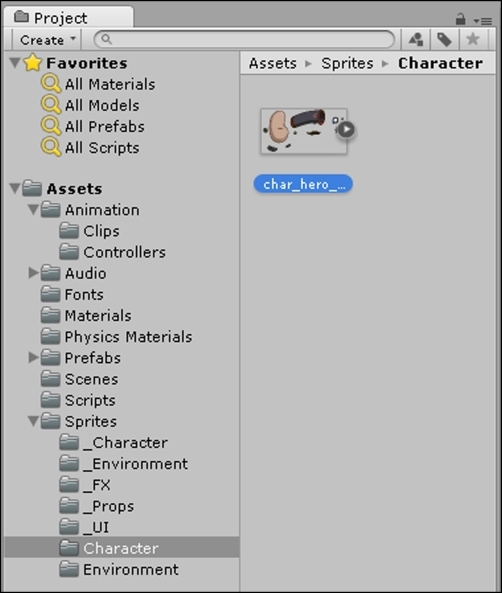Open the Project panel options menu icon
This screenshot has height=593, width=502.
point(483,21)
